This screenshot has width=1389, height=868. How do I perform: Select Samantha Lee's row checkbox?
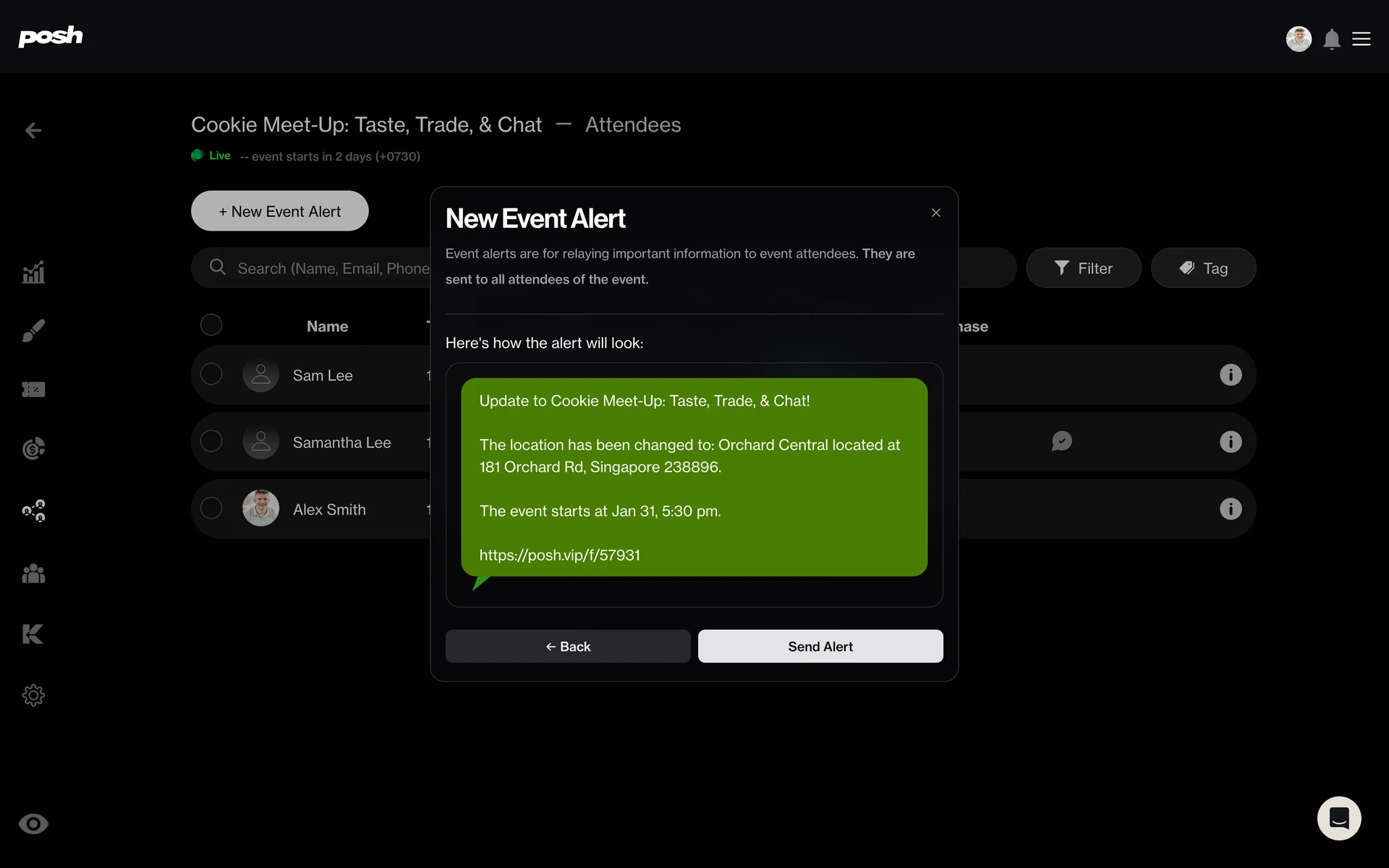[211, 441]
